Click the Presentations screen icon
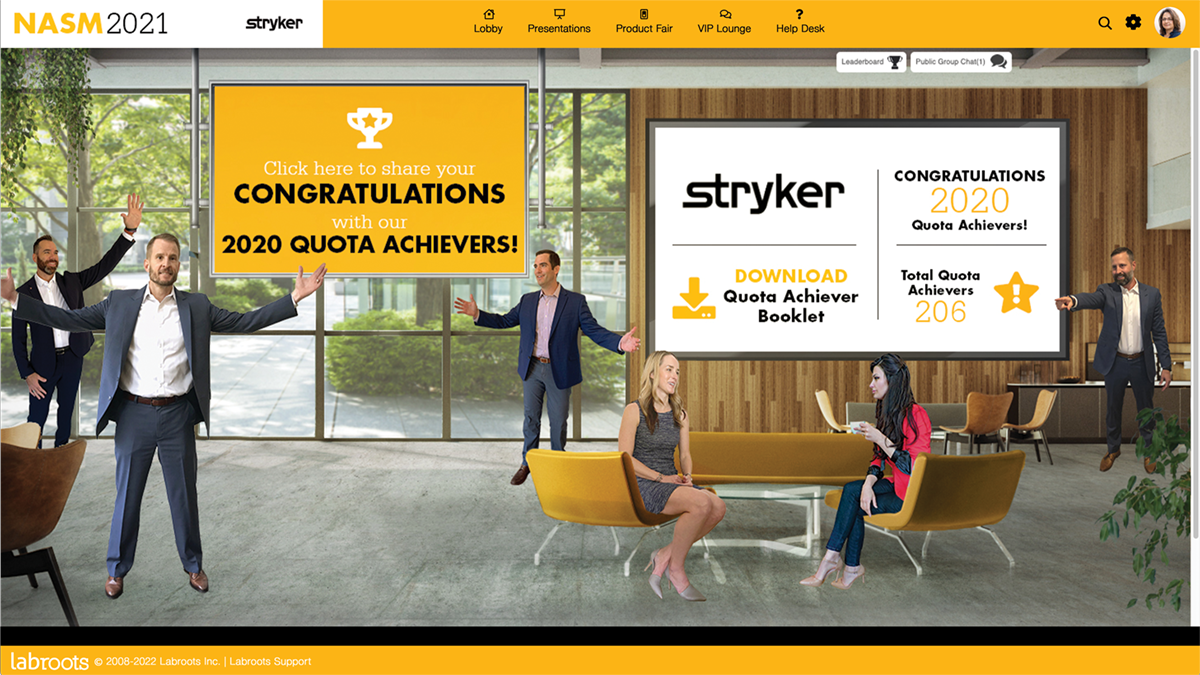The width and height of the screenshot is (1200, 675). coord(559,14)
